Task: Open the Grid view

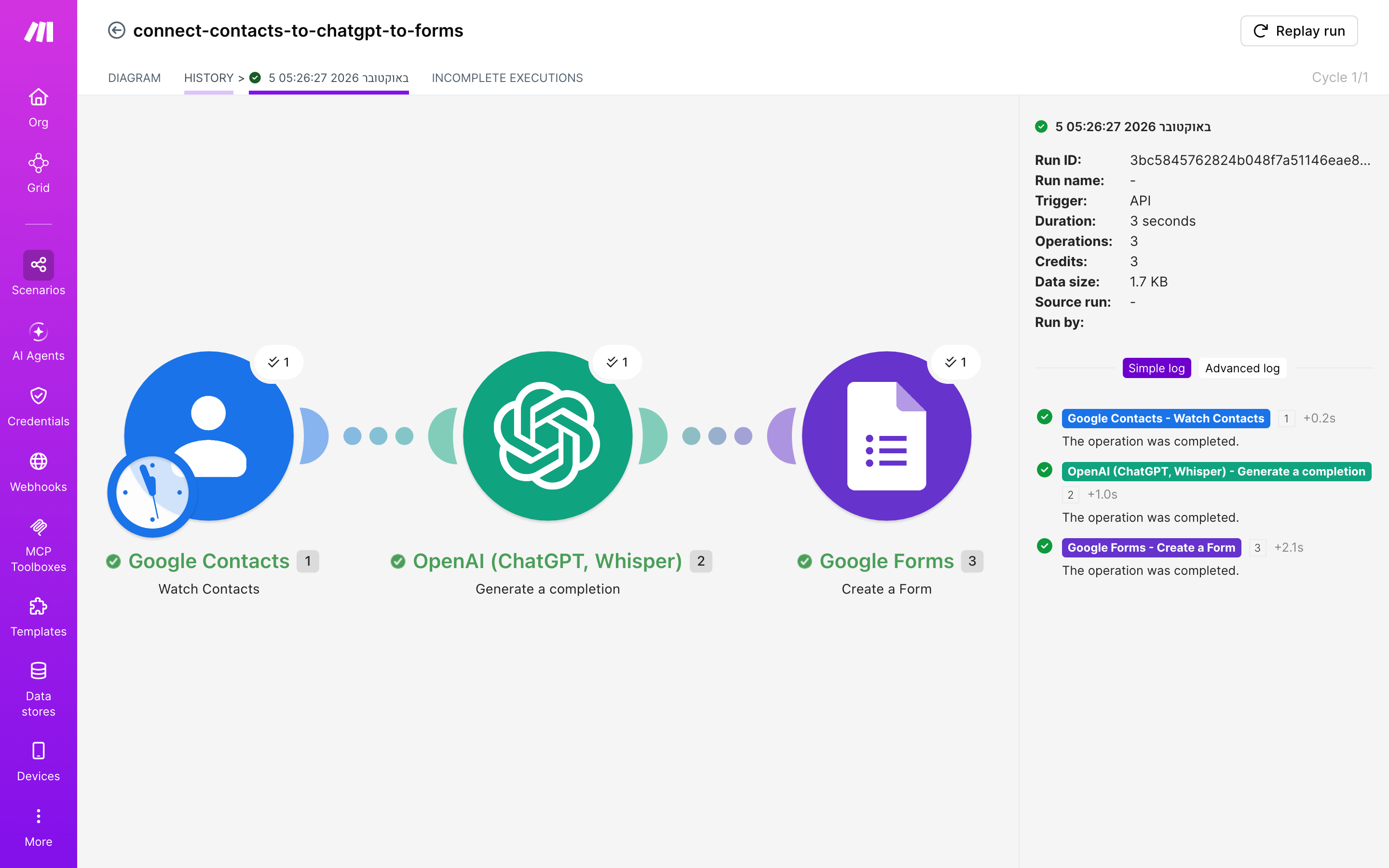Action: tap(39, 173)
